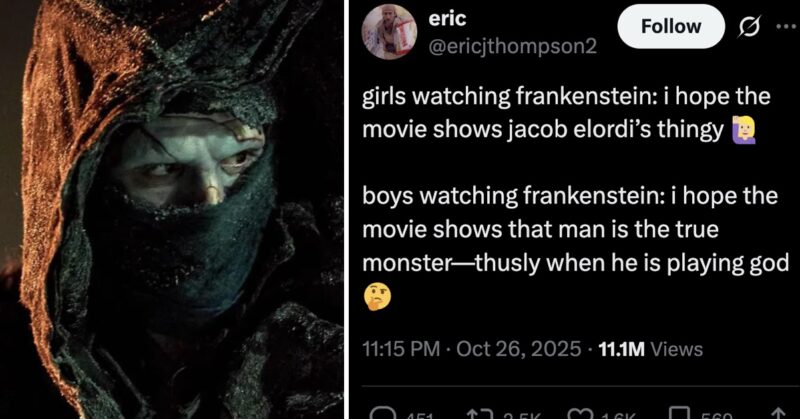The height and width of the screenshot is (419, 800).
Task: Click the repost arrows icon
Action: pyautogui.click(x=480, y=414)
